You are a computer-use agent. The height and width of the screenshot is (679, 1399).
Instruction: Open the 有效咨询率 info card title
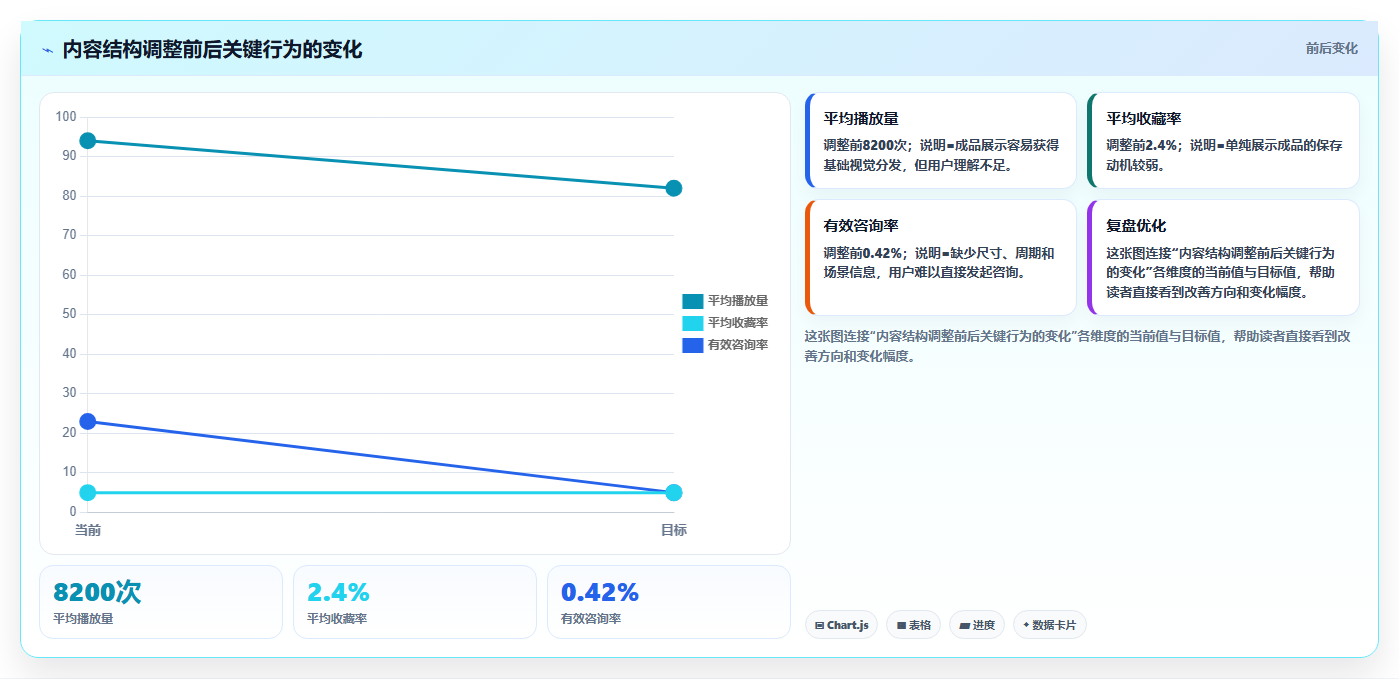point(861,226)
